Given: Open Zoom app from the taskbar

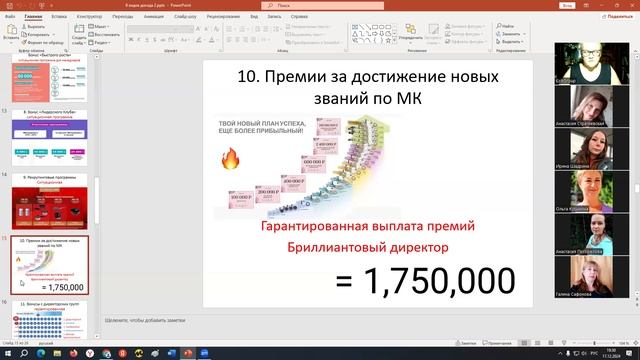Looking at the screenshot, I should tap(204, 353).
